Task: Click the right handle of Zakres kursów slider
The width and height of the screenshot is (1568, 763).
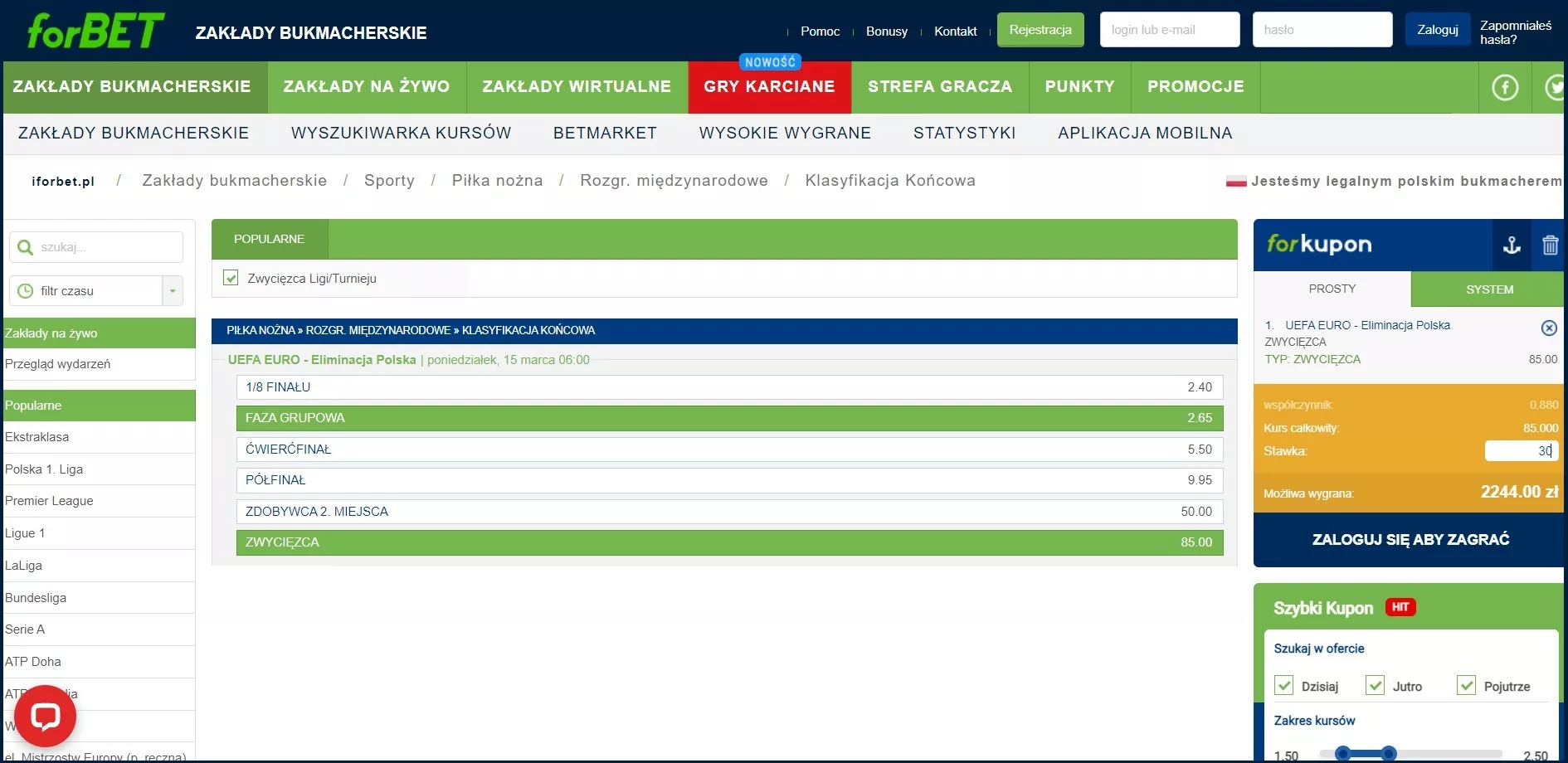Action: (x=1389, y=754)
